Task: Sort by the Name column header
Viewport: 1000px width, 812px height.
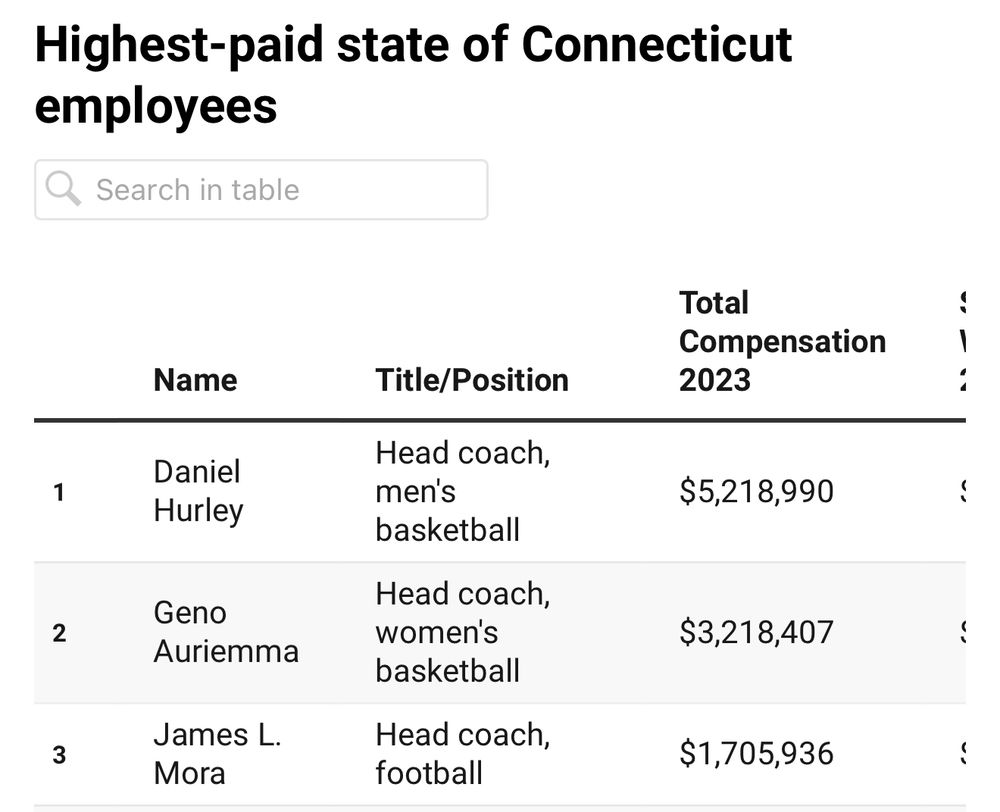Action: pyautogui.click(x=195, y=380)
